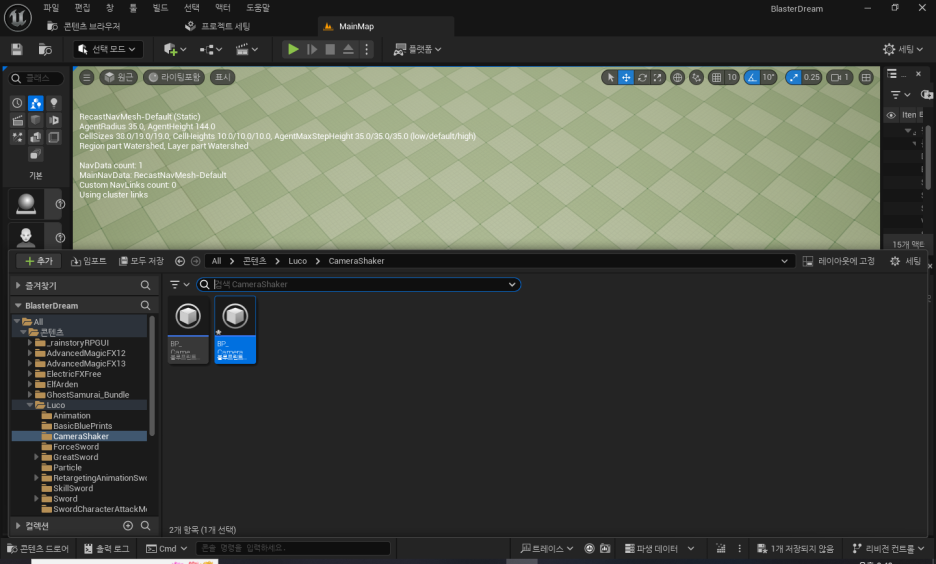This screenshot has width=936, height=564.
Task: Click the 원근 perspective view button
Action: click(119, 77)
